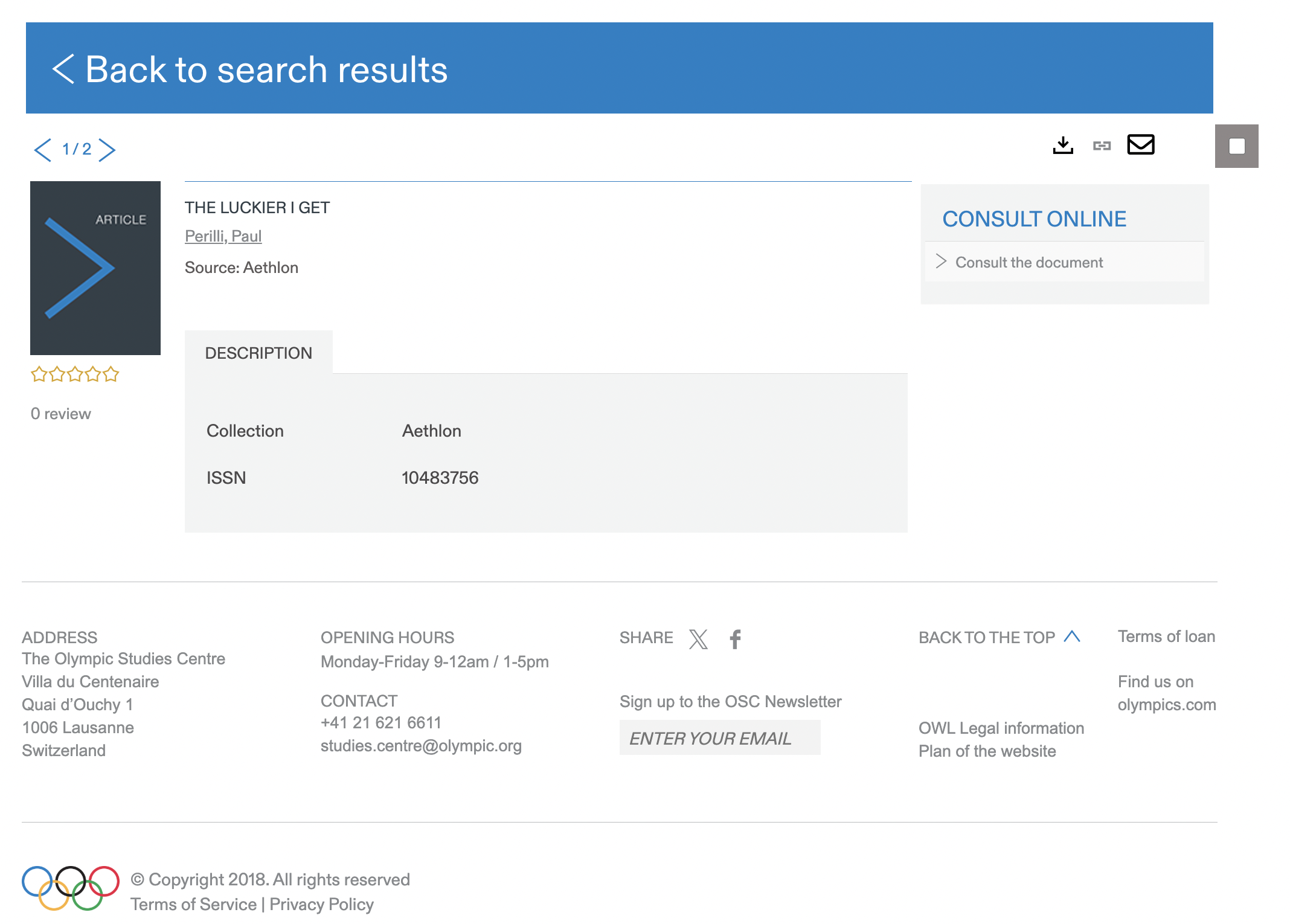Tick the record selection checkbox
The height and width of the screenshot is (924, 1290).
(1236, 146)
